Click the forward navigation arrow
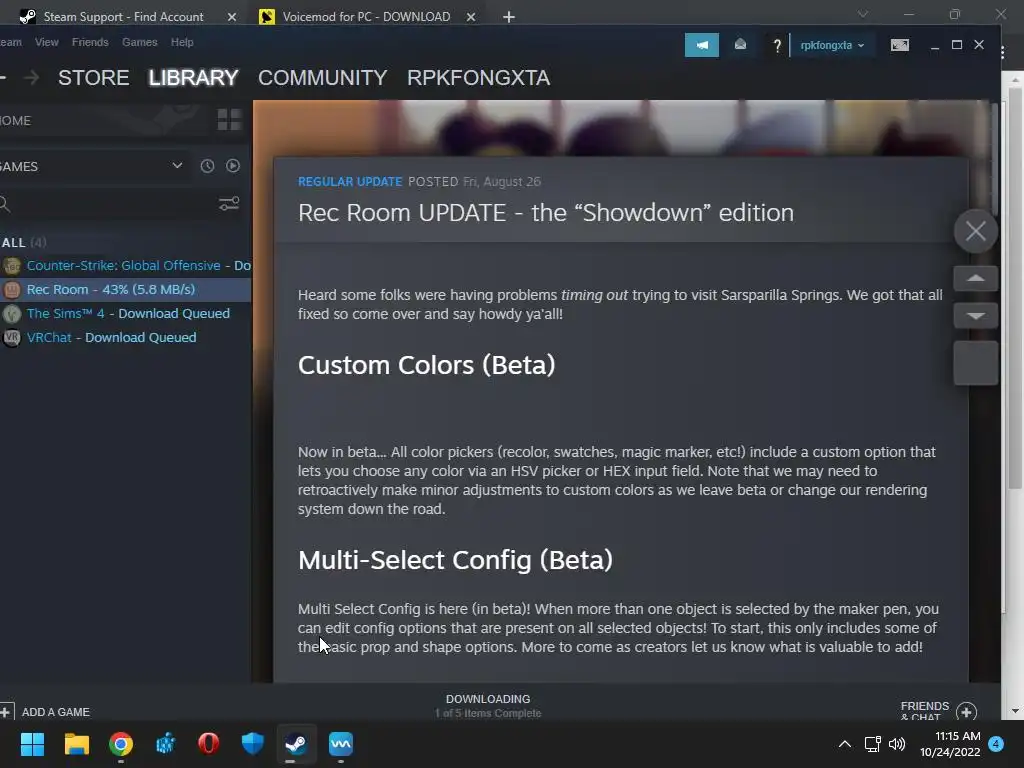 [31, 78]
